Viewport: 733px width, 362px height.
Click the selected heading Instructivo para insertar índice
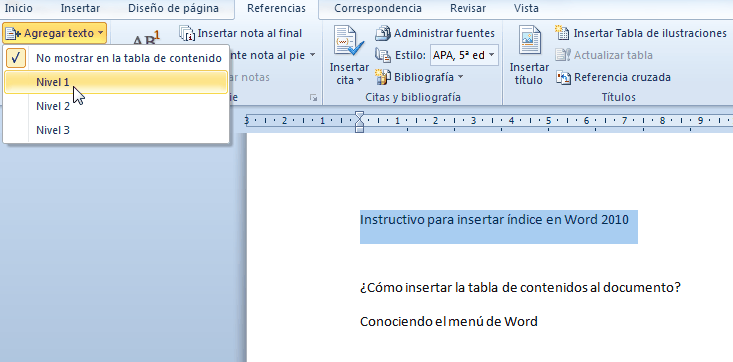[x=494, y=219]
